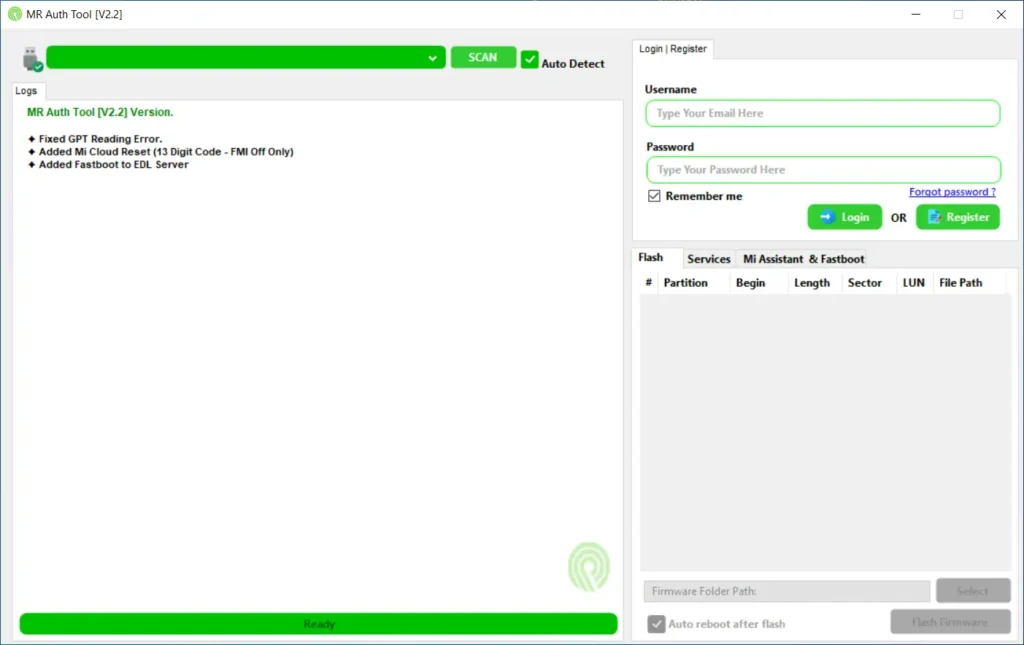
Task: Click the 'MR Auth Tool [V2.2] Version.' log line
Action: (100, 112)
